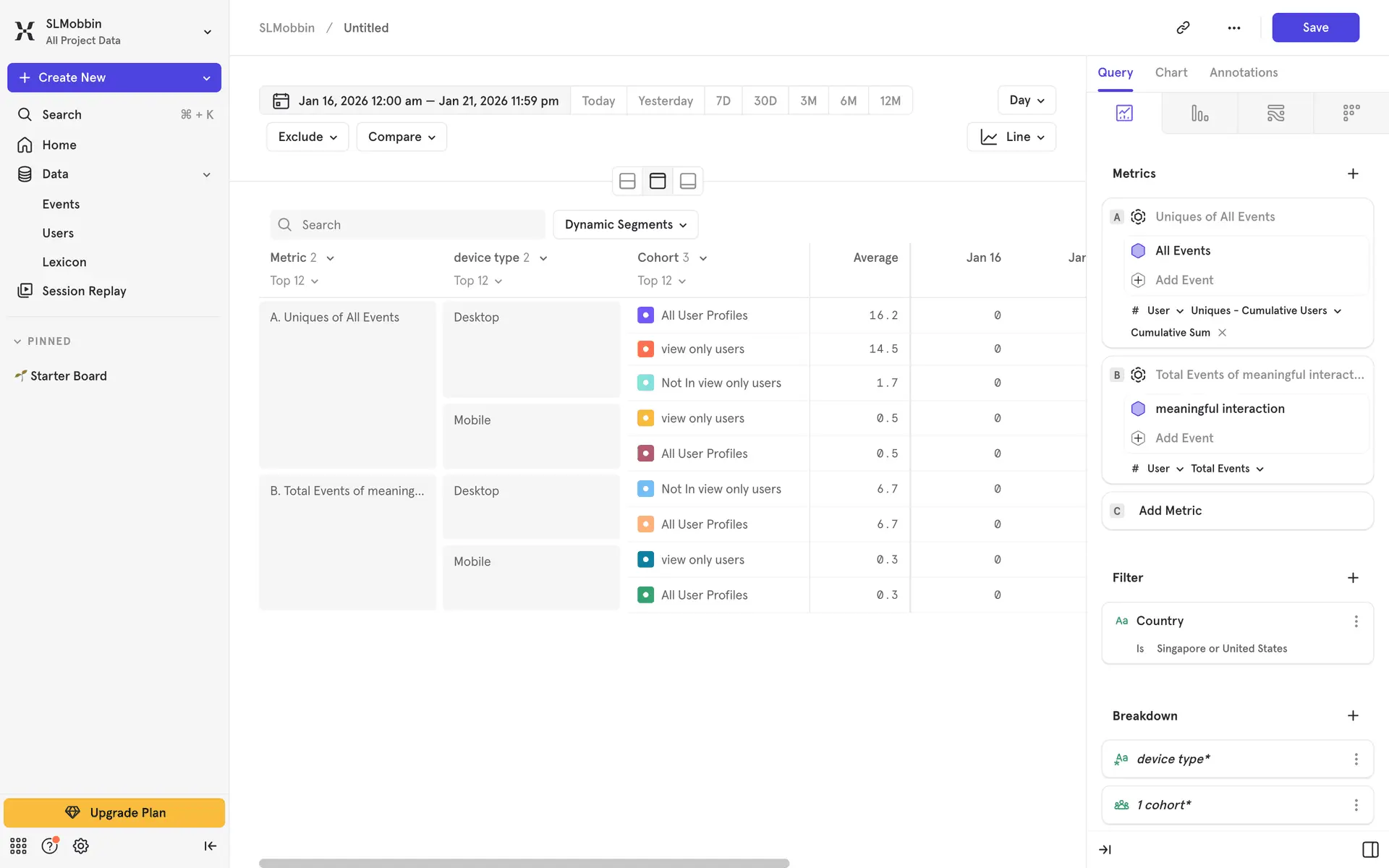The height and width of the screenshot is (868, 1389).
Task: Select the Insights report type icon
Action: (x=1124, y=113)
